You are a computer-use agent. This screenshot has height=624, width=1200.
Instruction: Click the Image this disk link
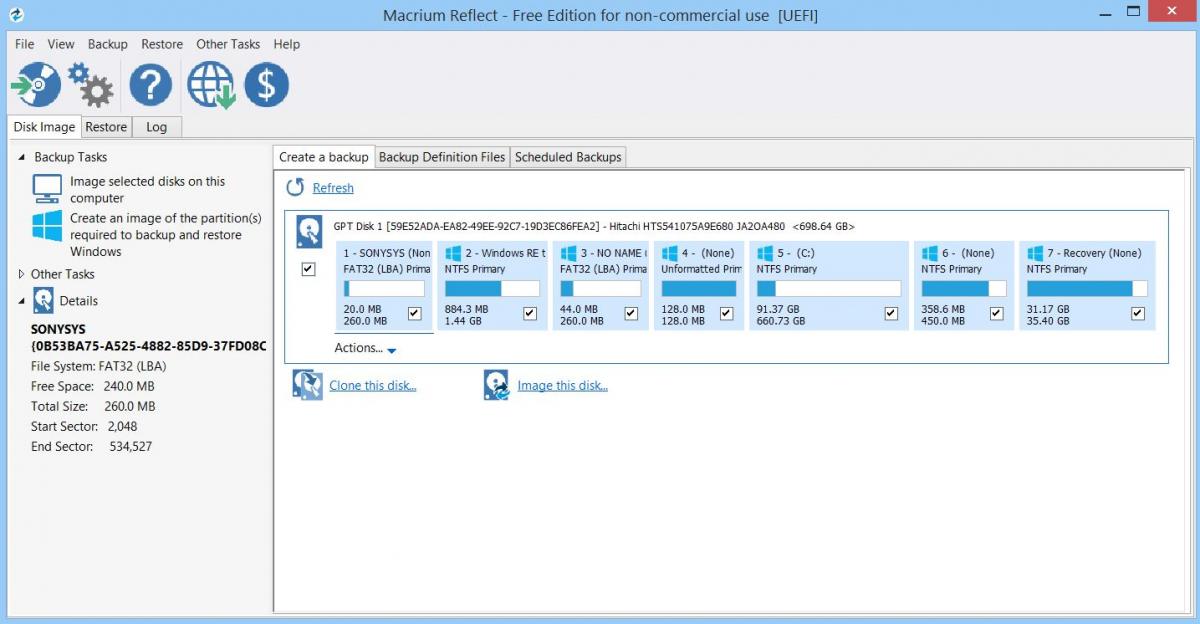click(x=562, y=386)
